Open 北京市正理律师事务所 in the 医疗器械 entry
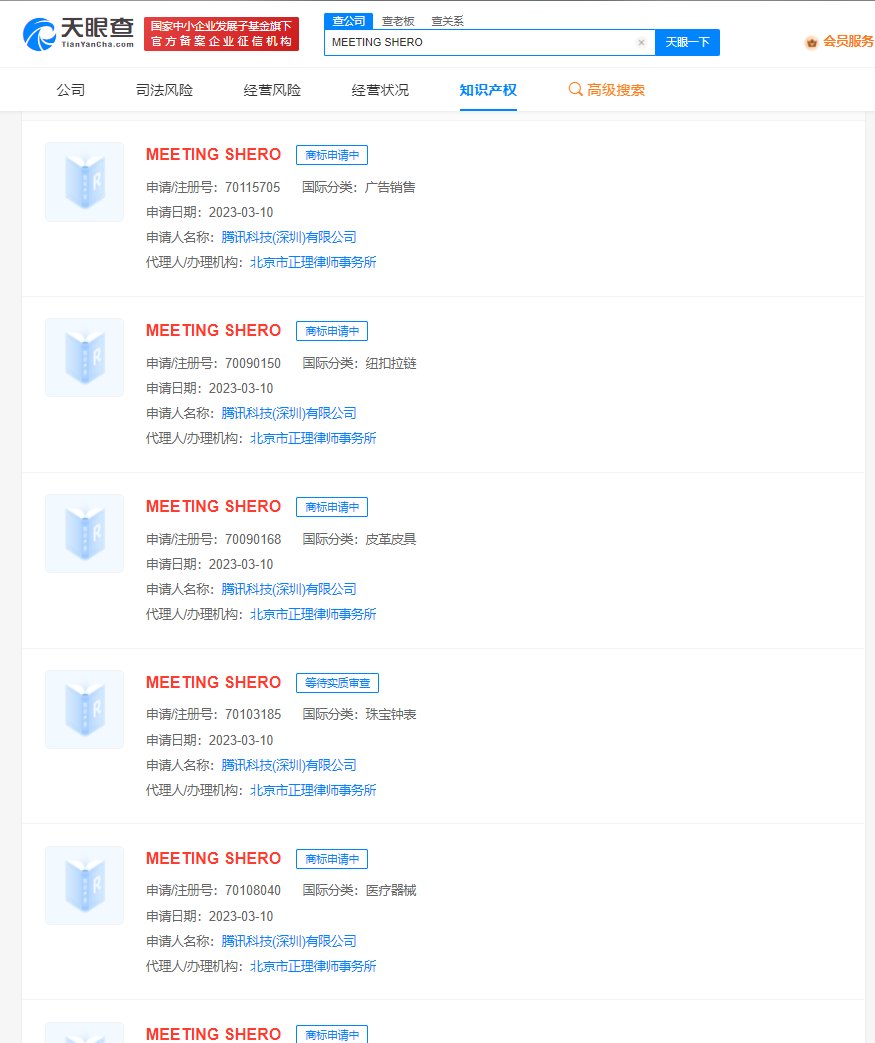 [313, 967]
